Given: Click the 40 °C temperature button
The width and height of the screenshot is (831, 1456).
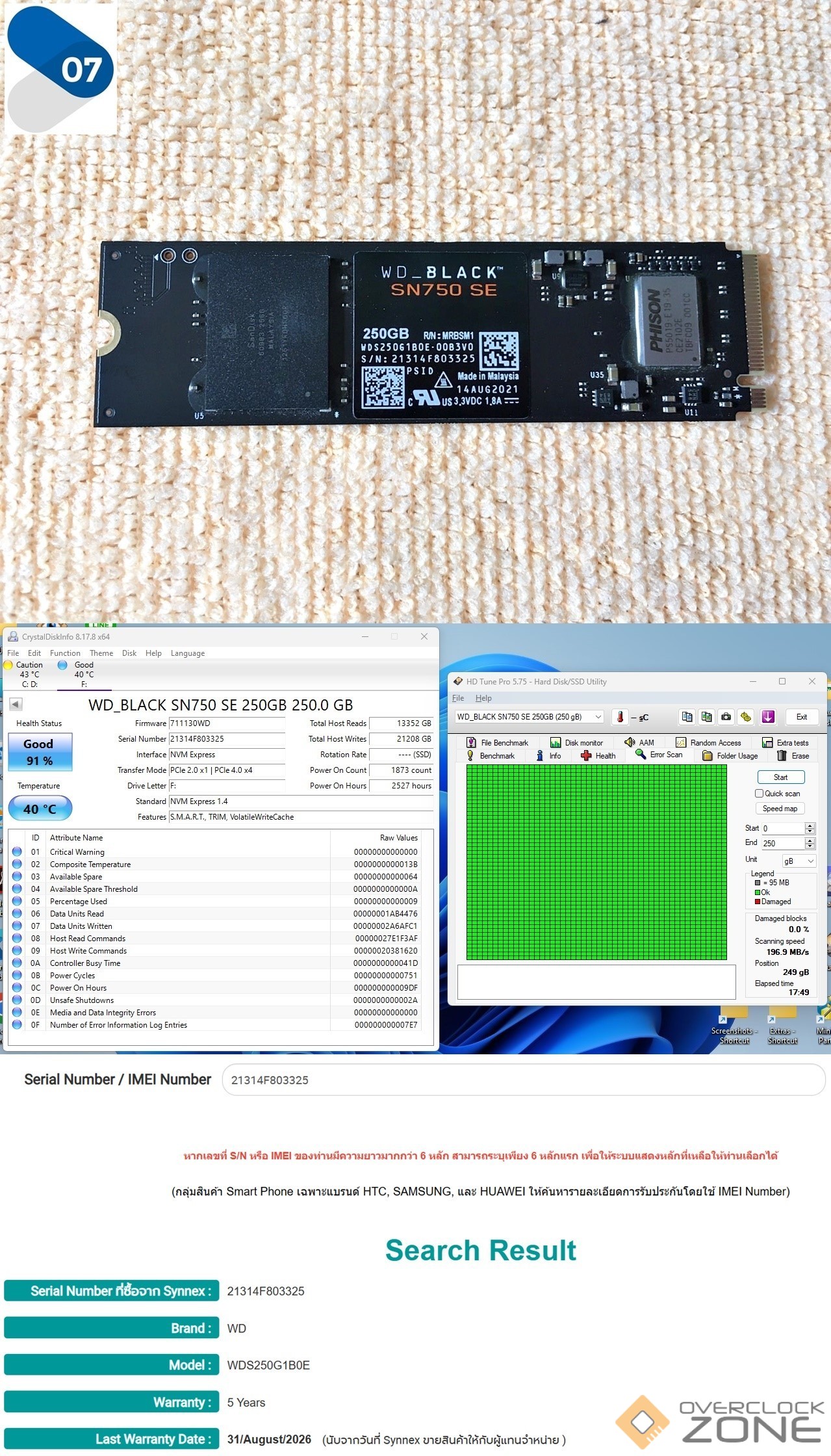Looking at the screenshot, I should click(x=40, y=809).
